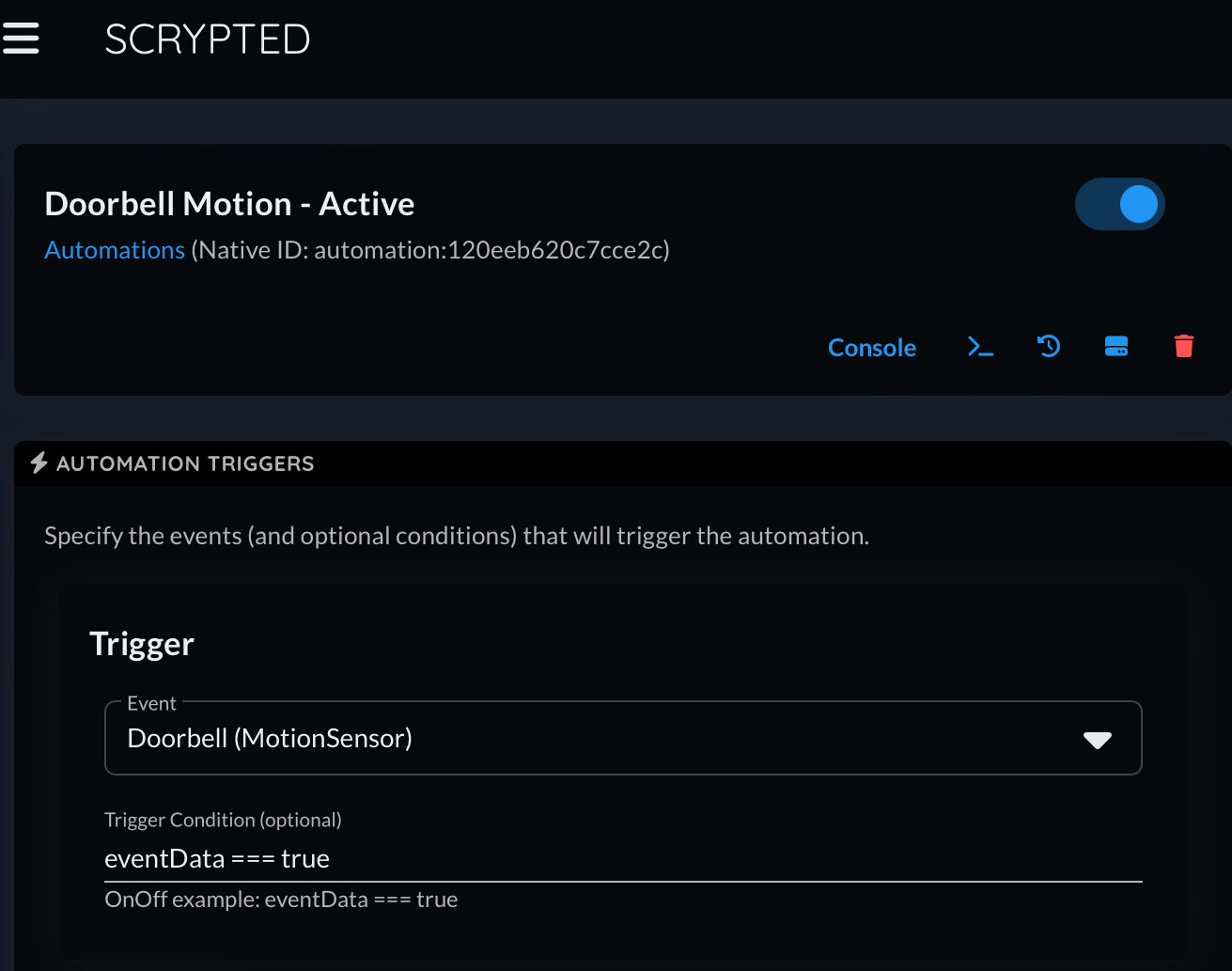Click the Trigger Condition input field
1232x971 pixels.
623,858
